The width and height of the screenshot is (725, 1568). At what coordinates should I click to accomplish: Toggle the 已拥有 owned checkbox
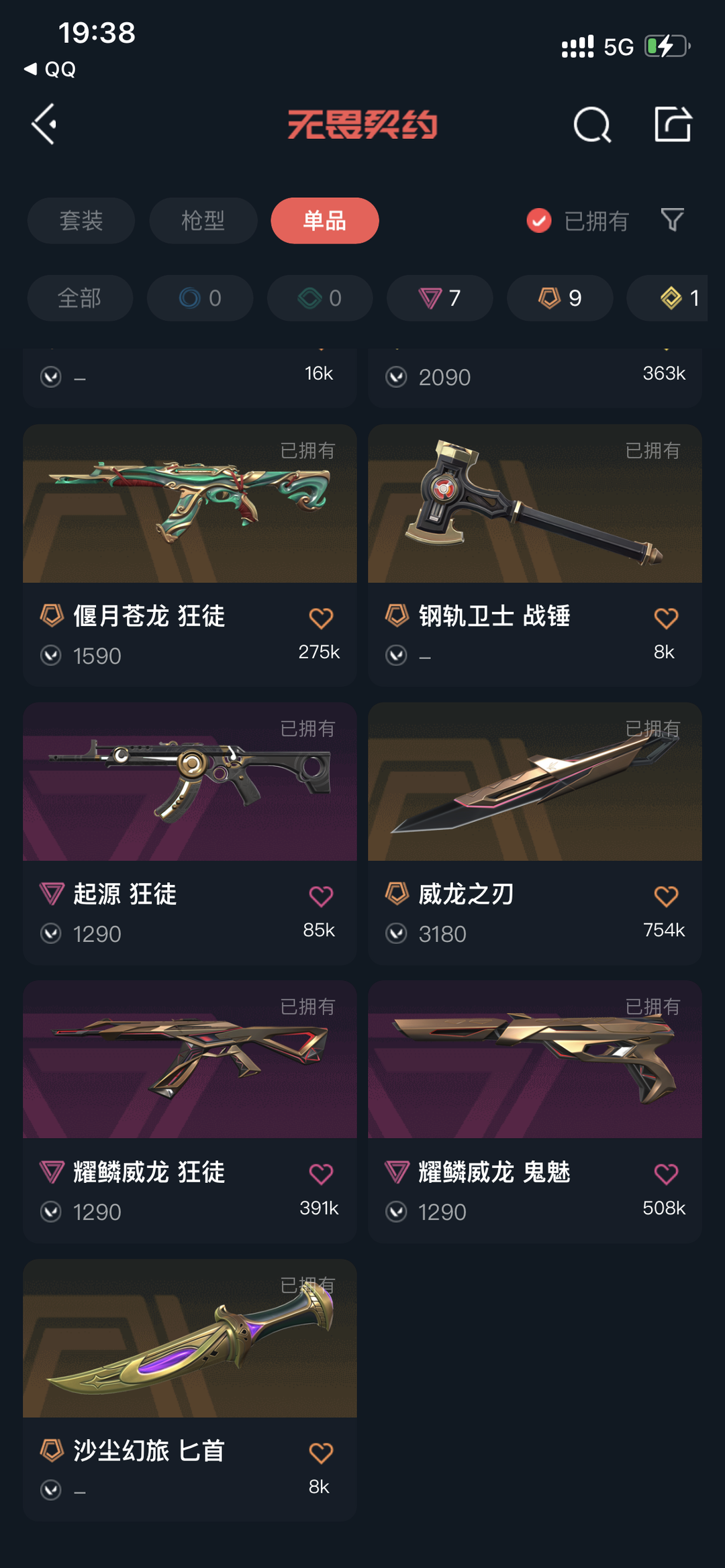pos(538,221)
